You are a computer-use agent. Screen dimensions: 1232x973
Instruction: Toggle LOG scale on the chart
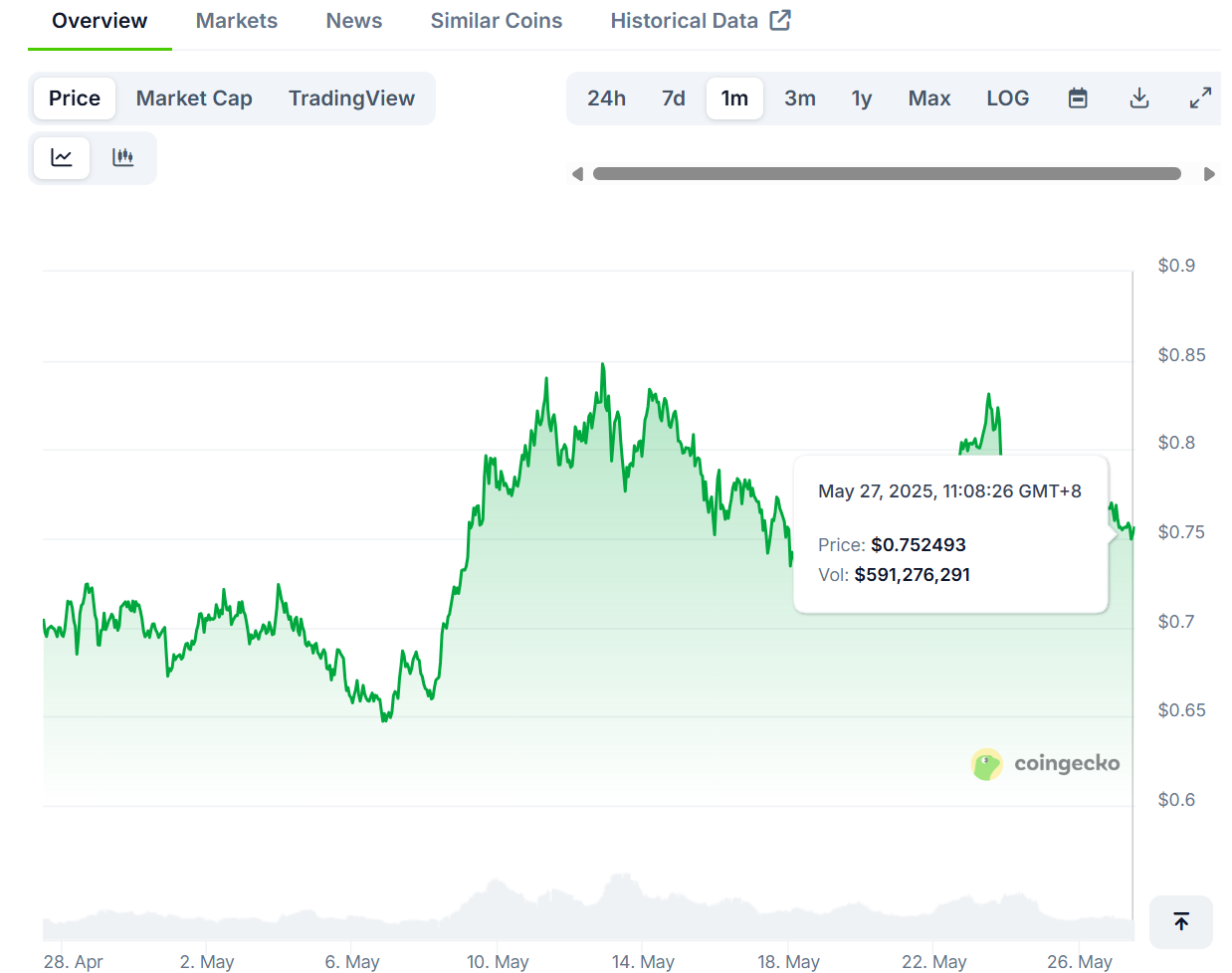(x=1007, y=98)
